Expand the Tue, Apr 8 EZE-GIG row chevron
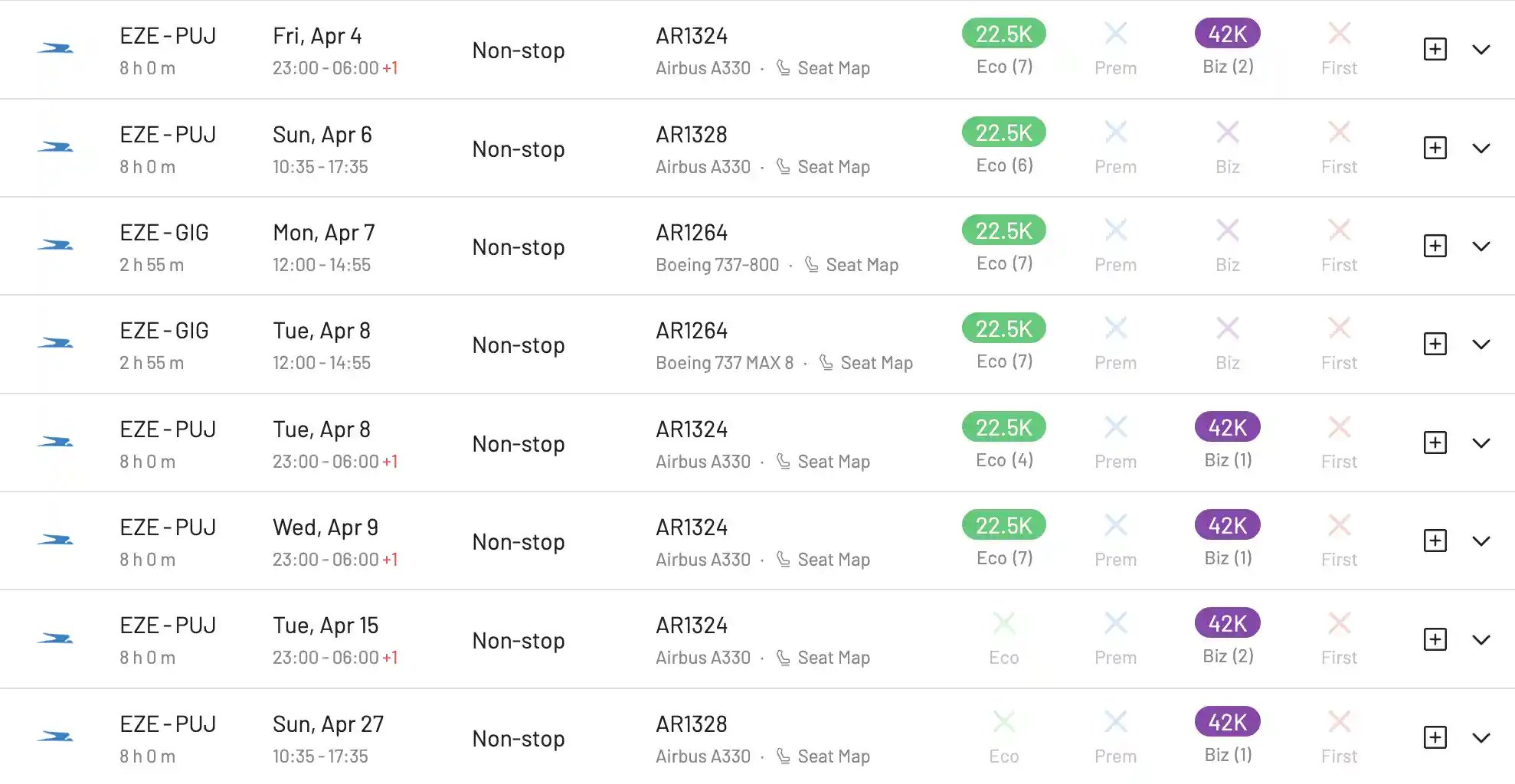The image size is (1515, 784). [1481, 345]
